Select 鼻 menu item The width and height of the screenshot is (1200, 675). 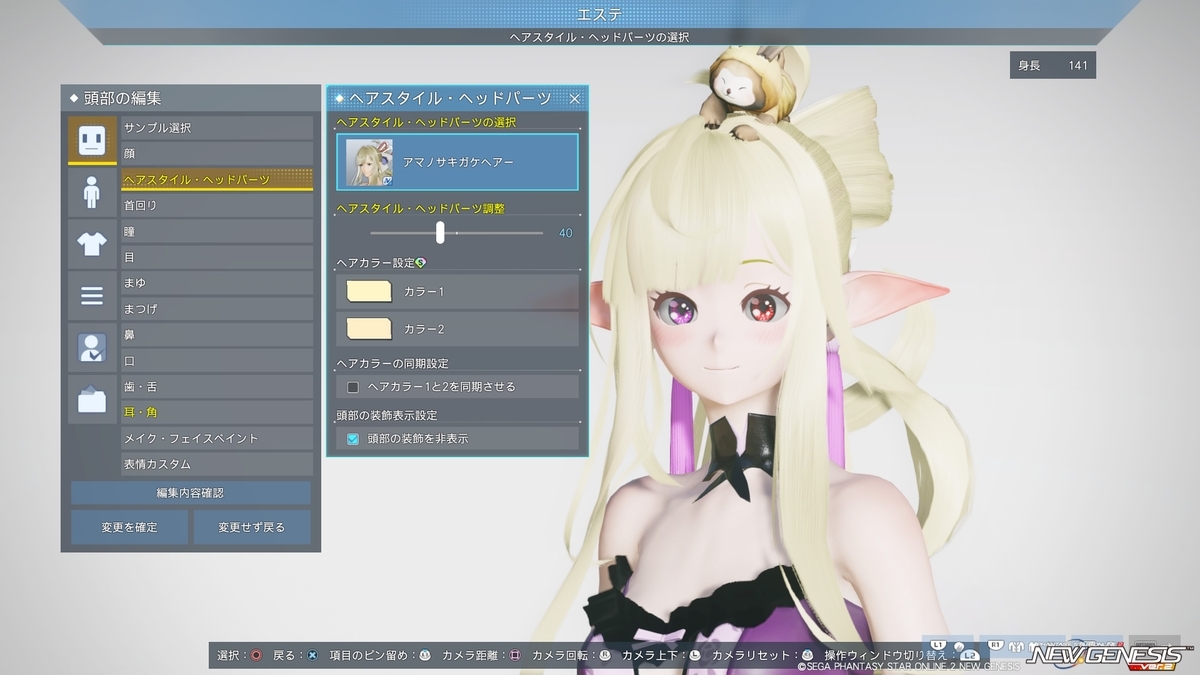click(217, 335)
